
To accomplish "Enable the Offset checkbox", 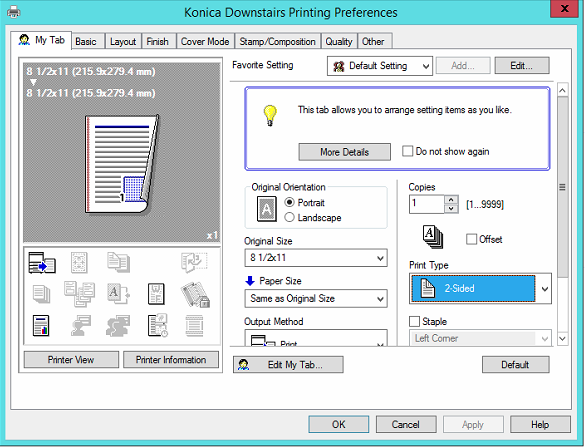I will [472, 239].
